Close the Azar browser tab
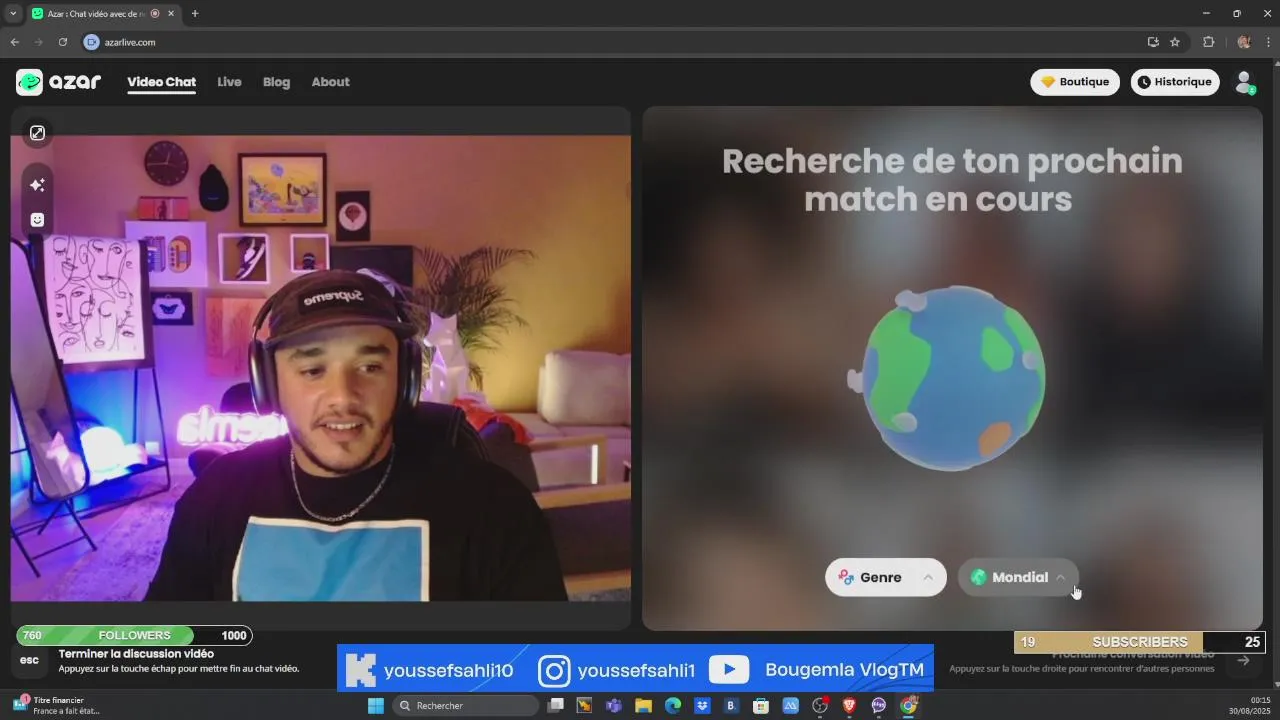This screenshot has width=1280, height=720. point(172,14)
